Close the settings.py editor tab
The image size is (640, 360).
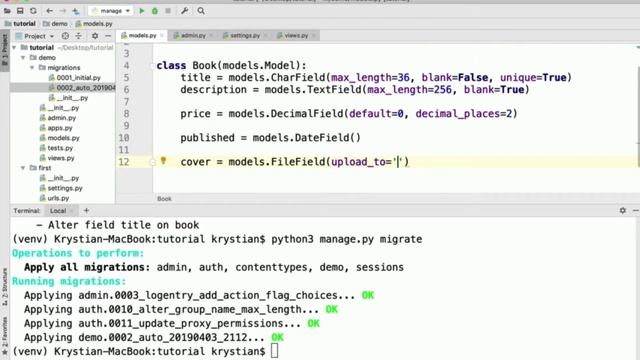[266, 36]
